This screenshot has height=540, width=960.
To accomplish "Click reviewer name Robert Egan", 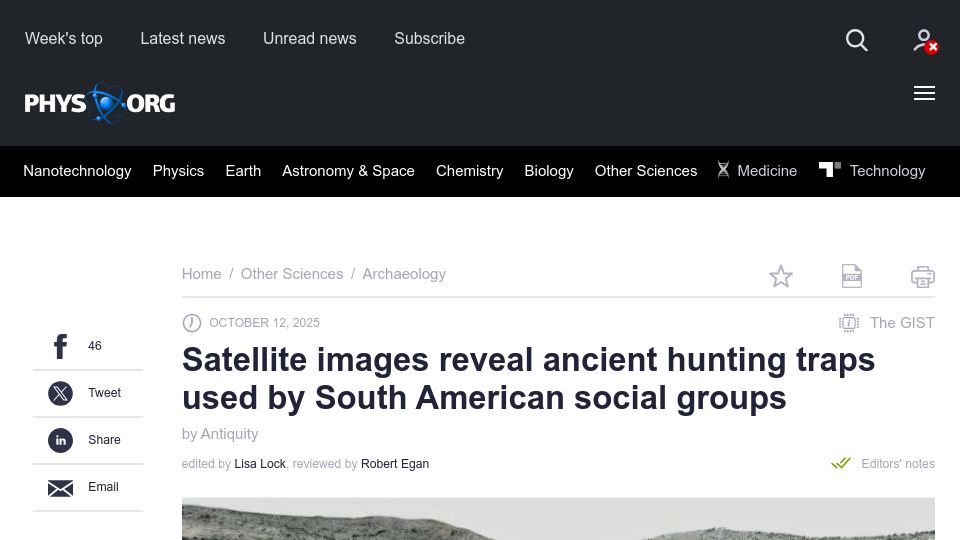I will click(395, 464).
